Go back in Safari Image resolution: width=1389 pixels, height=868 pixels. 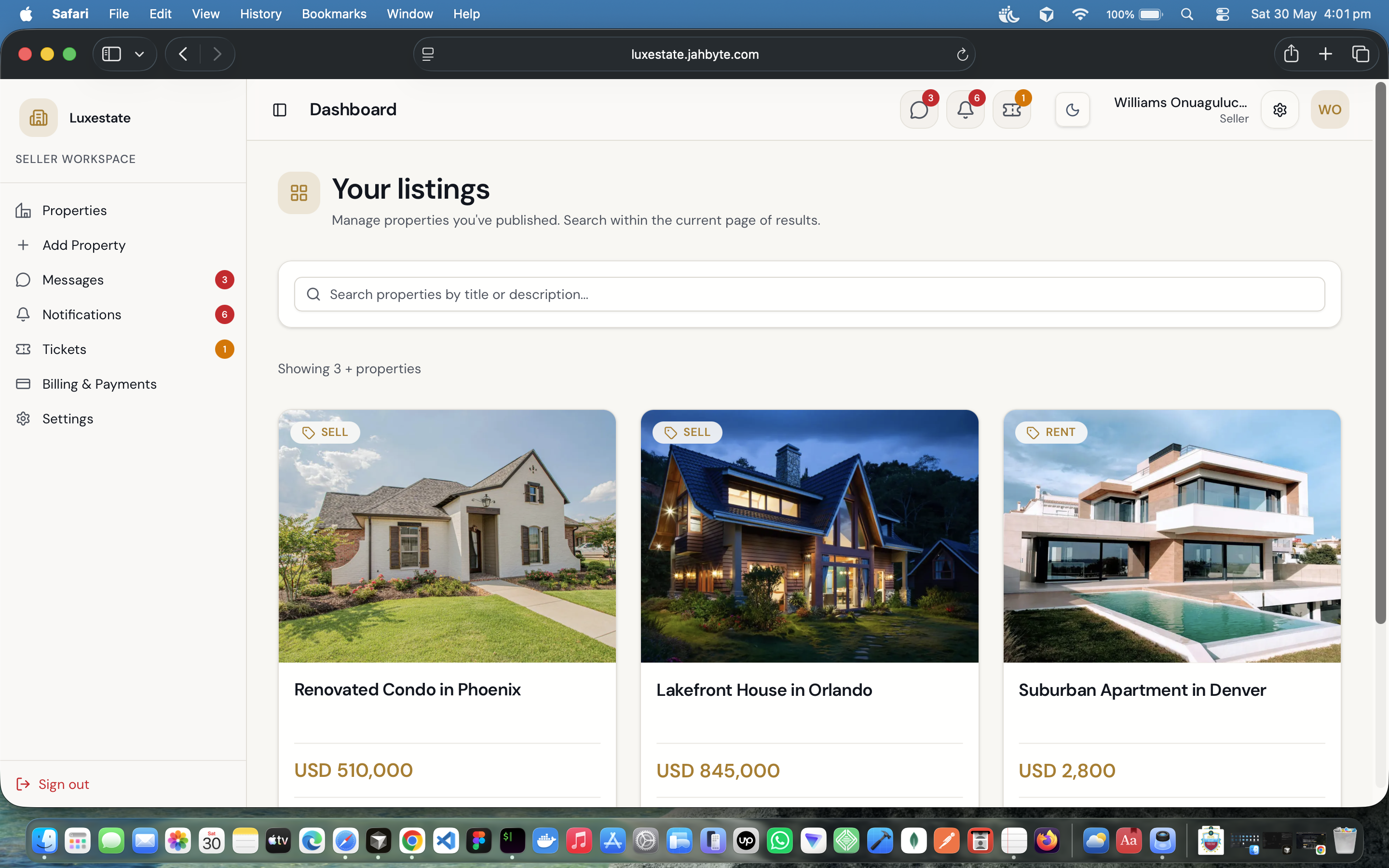[x=183, y=54]
